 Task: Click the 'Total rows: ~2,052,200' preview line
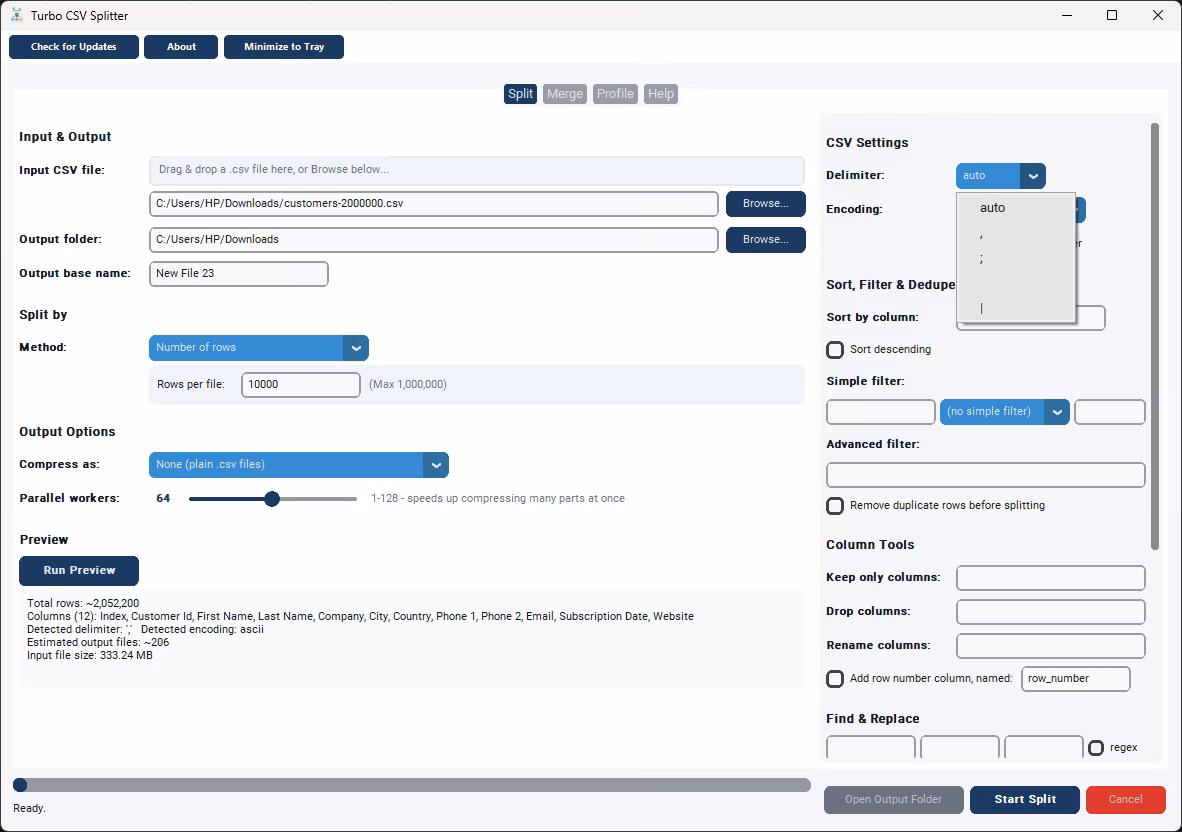pos(83,604)
